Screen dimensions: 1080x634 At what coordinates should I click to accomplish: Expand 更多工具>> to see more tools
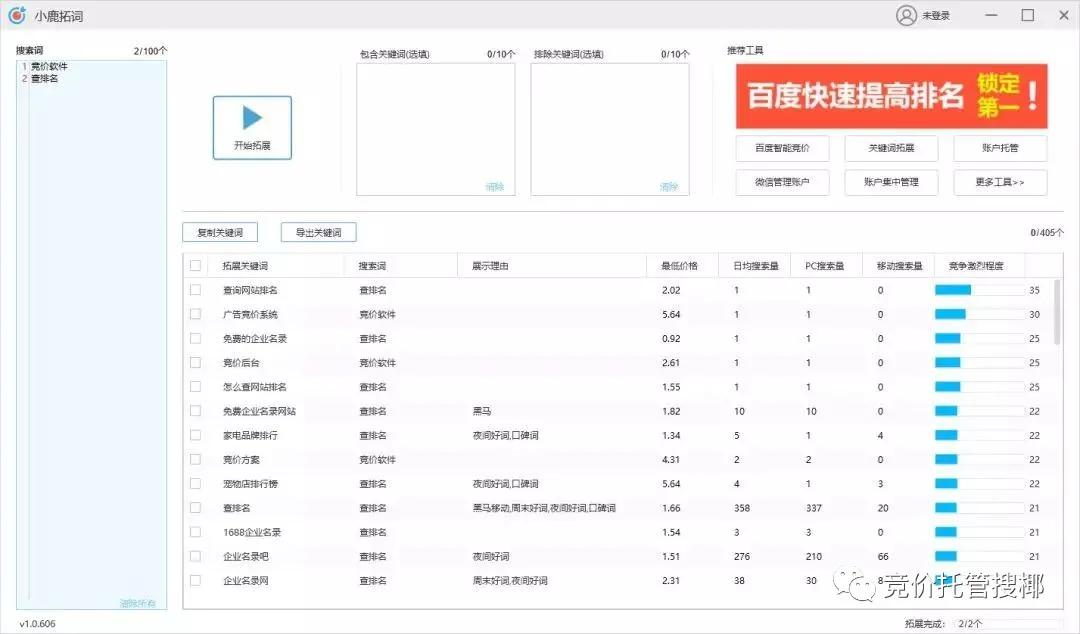(x=1000, y=183)
